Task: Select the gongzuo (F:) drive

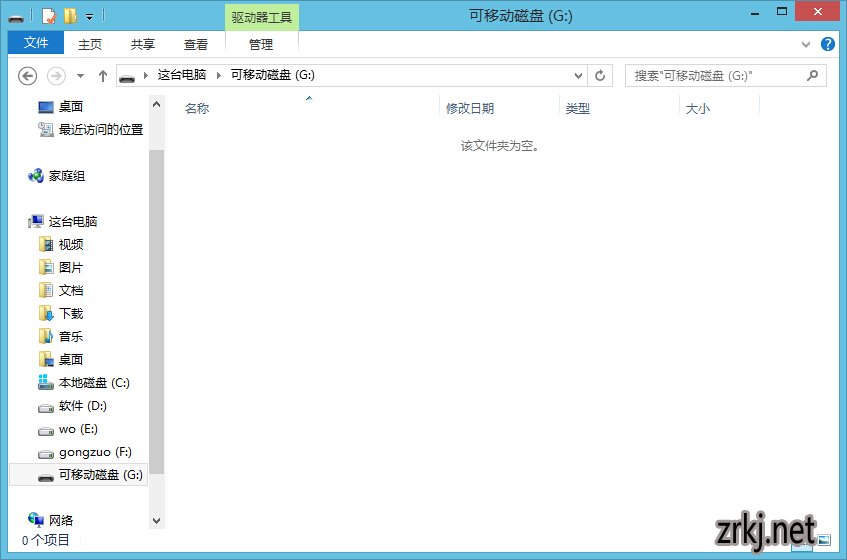Action: tap(95, 452)
